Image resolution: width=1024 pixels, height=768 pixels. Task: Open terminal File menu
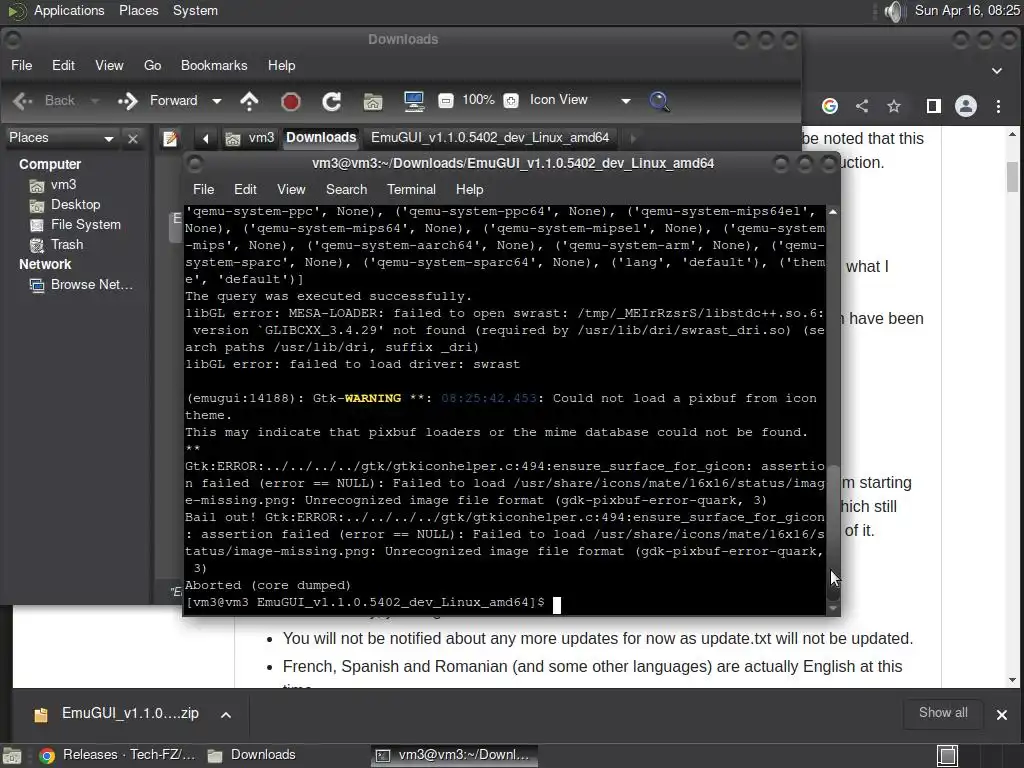click(203, 189)
